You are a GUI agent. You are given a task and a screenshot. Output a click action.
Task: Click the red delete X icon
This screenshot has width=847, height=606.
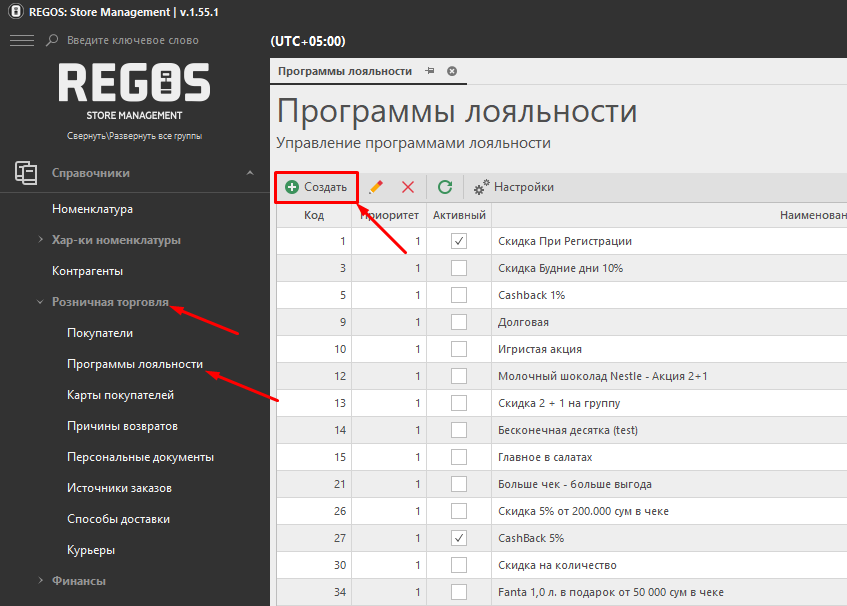coord(408,187)
